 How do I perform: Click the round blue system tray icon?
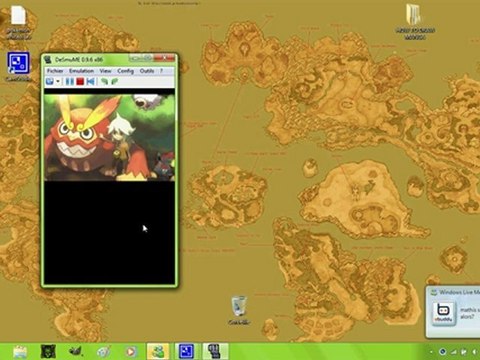(x=443, y=352)
